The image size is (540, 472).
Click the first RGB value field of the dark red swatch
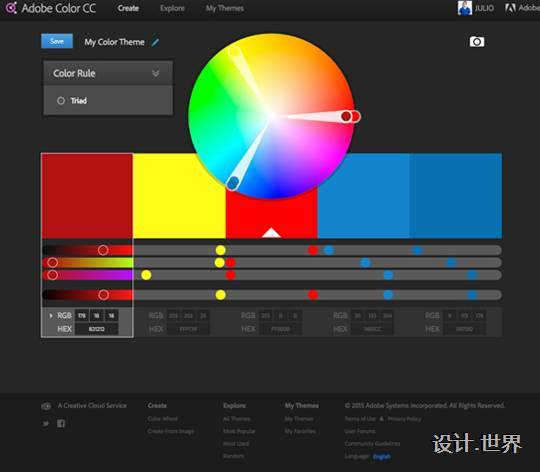(82, 315)
